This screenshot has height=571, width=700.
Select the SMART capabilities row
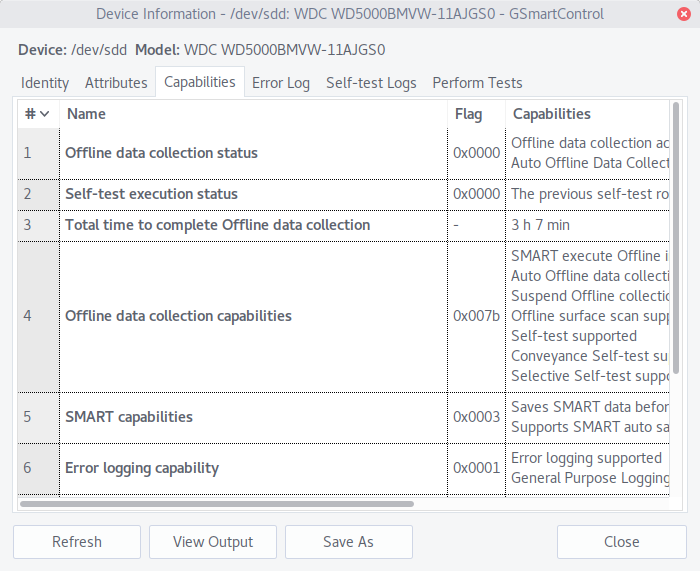[343, 417]
